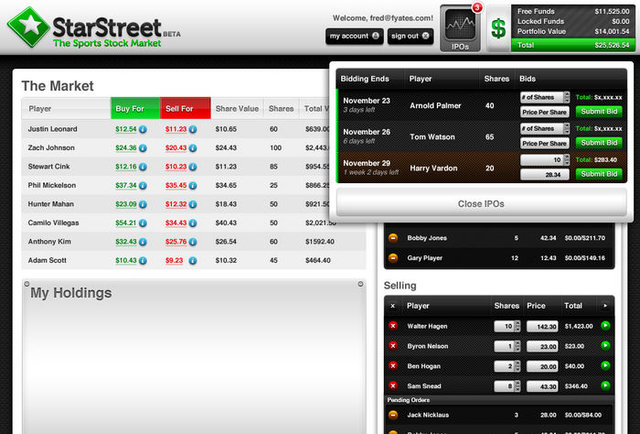Show info for Adam Scott buy price
Viewport: 640px width, 434px height.
[x=143, y=261]
